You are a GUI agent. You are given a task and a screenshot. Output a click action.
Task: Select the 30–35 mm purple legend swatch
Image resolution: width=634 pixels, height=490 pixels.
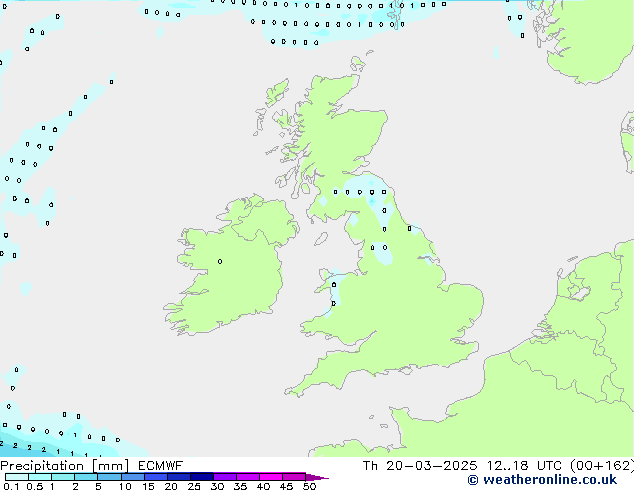tap(224, 477)
